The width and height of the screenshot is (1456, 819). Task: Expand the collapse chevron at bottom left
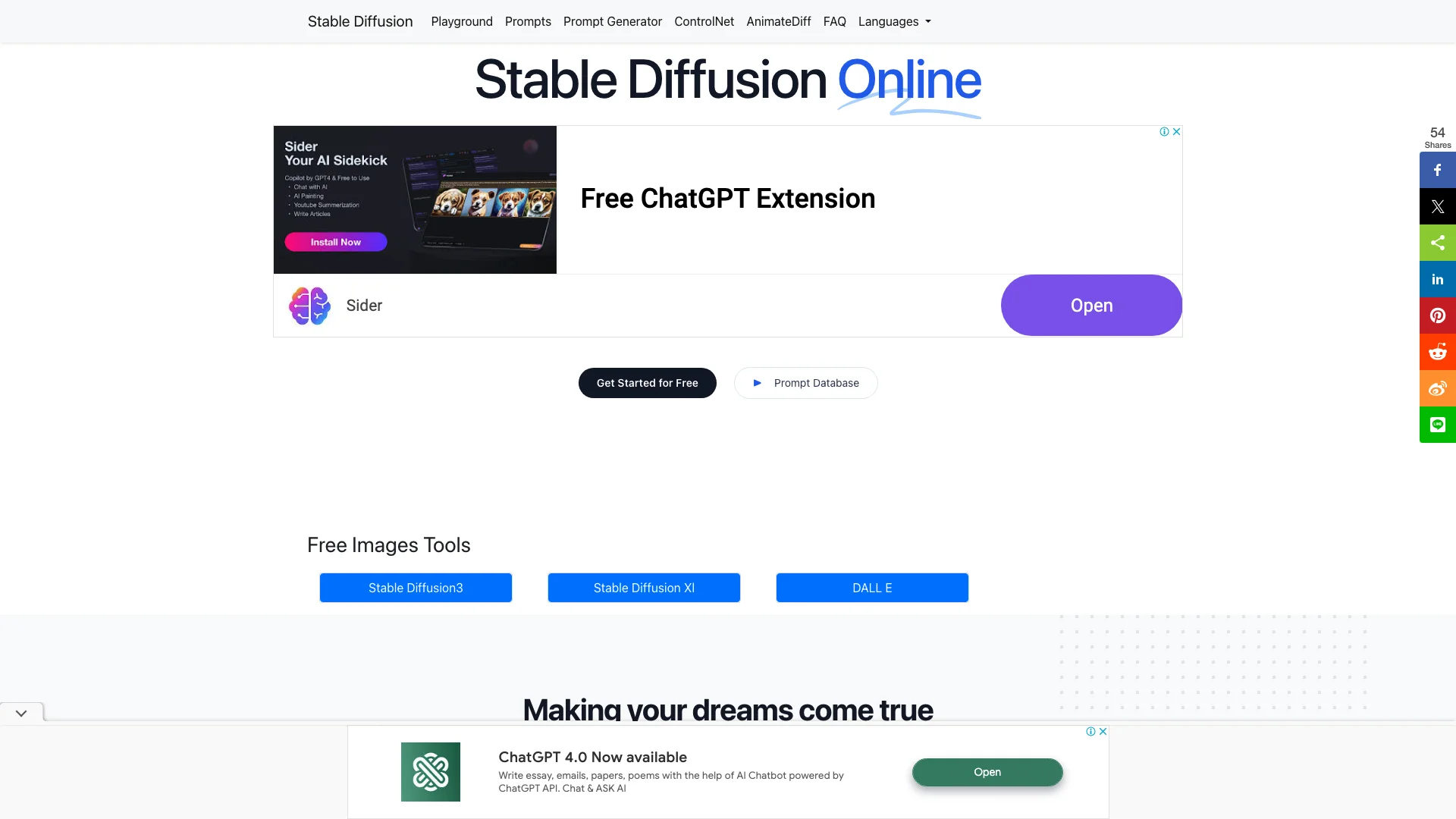(x=21, y=713)
